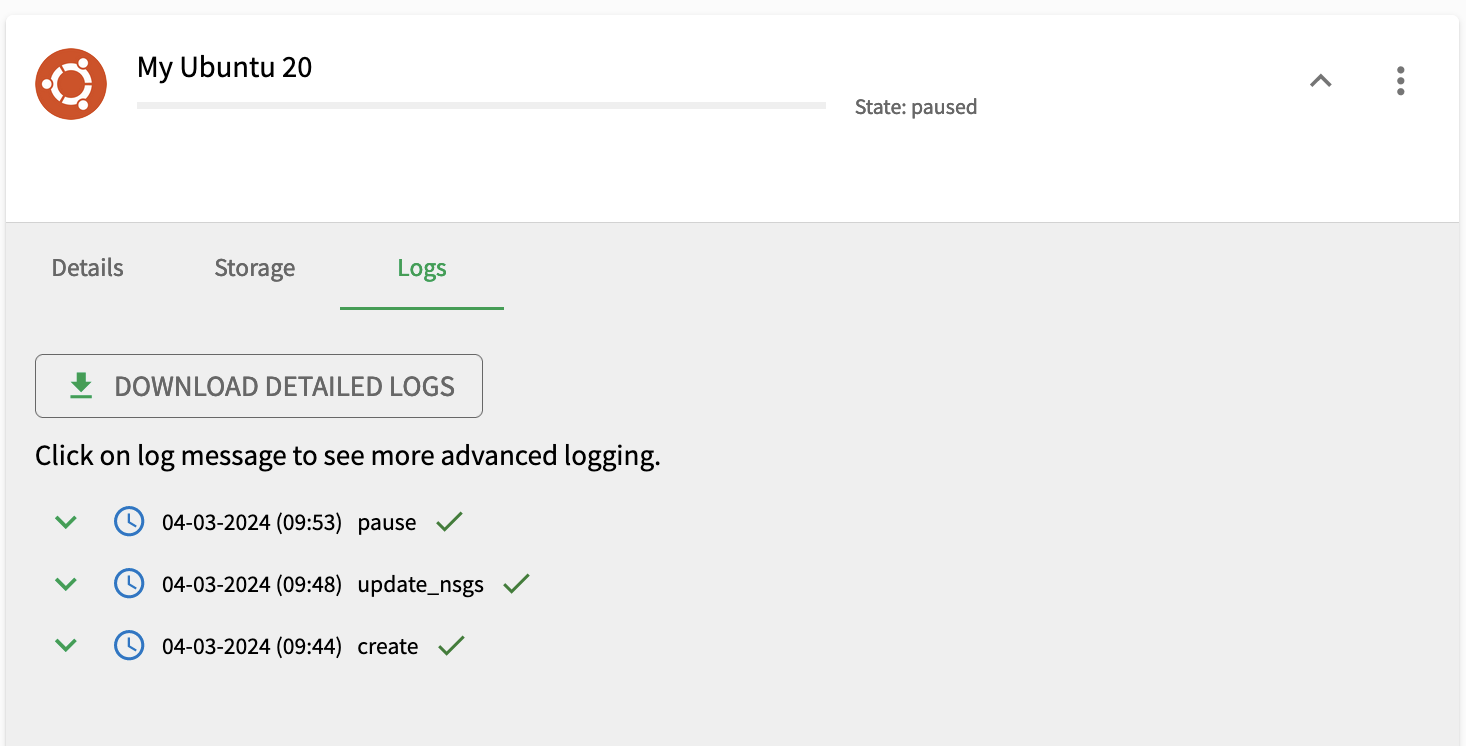Collapse the My Ubuntu 20 card

tap(1321, 81)
